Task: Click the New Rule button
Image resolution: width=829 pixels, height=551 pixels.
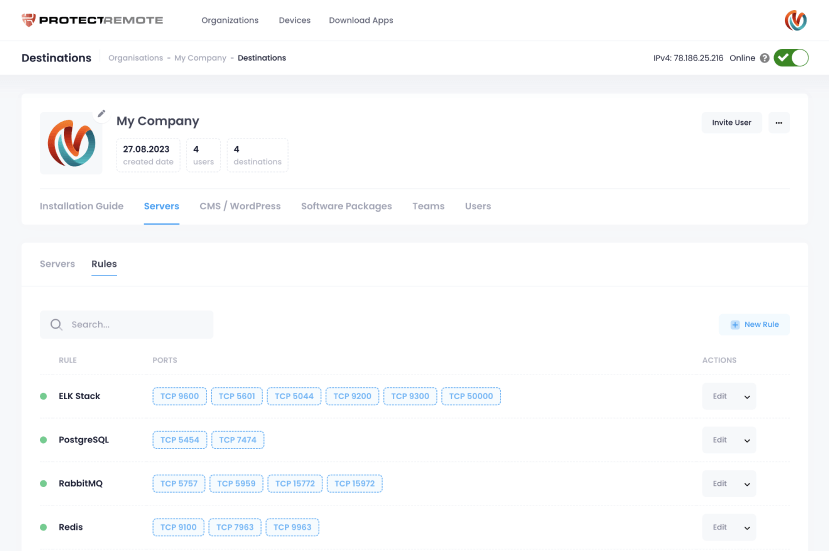Action: click(x=754, y=325)
